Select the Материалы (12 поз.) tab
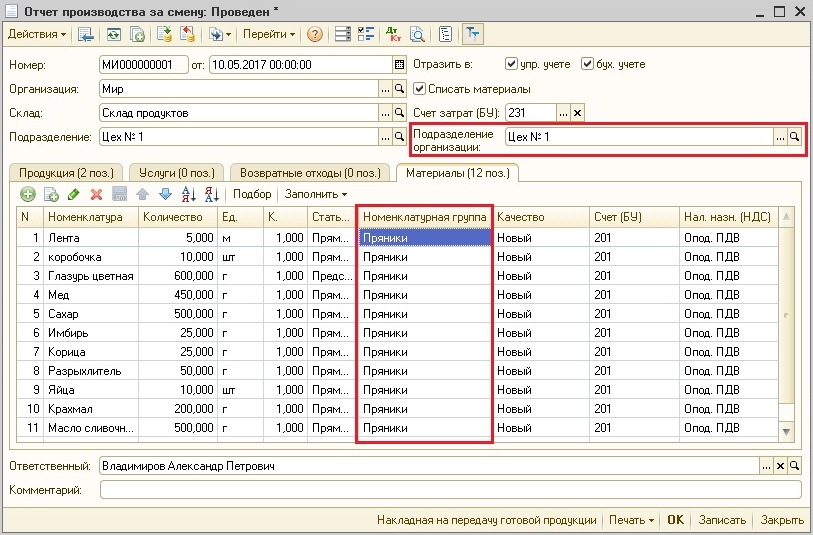The width and height of the screenshot is (813, 535). 458,172
